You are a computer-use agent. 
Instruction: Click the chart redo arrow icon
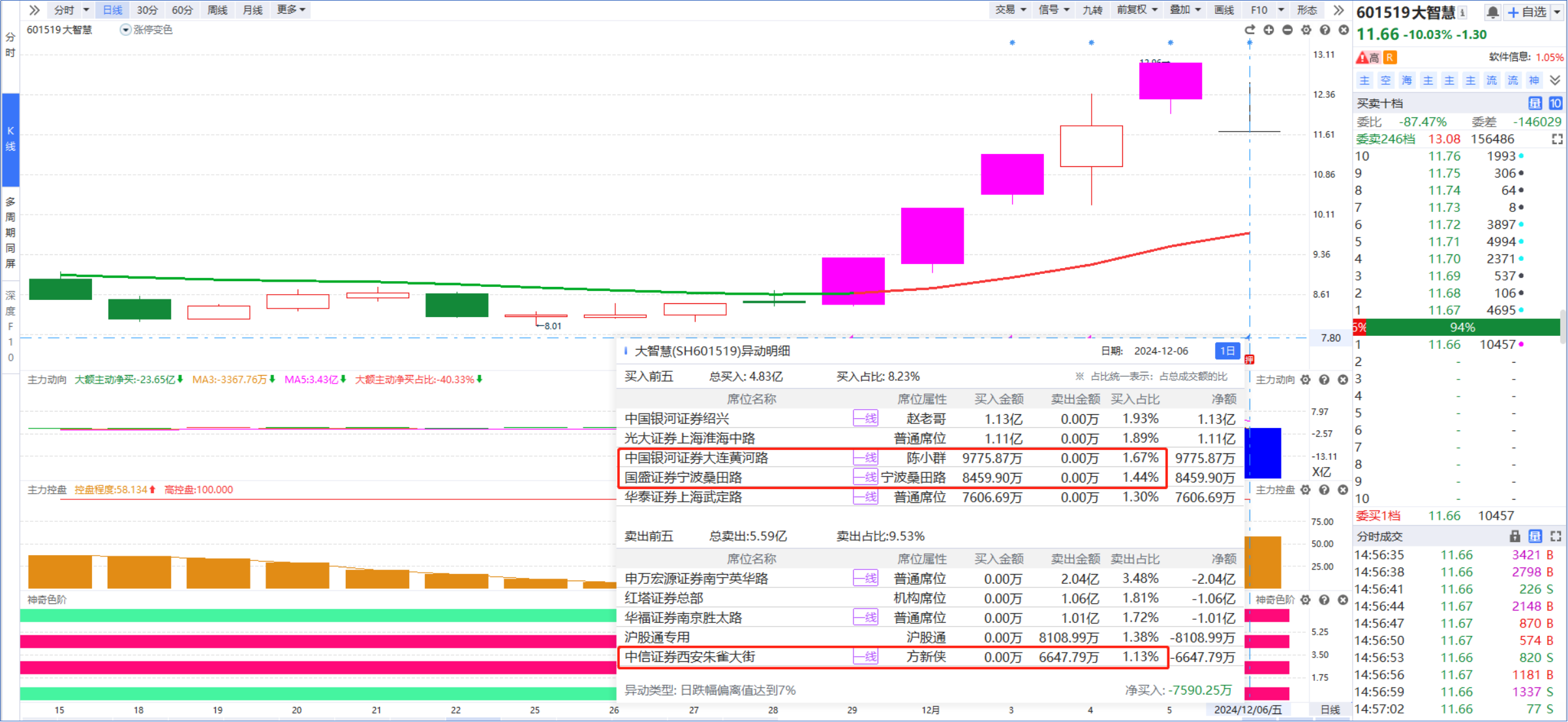[1250, 30]
